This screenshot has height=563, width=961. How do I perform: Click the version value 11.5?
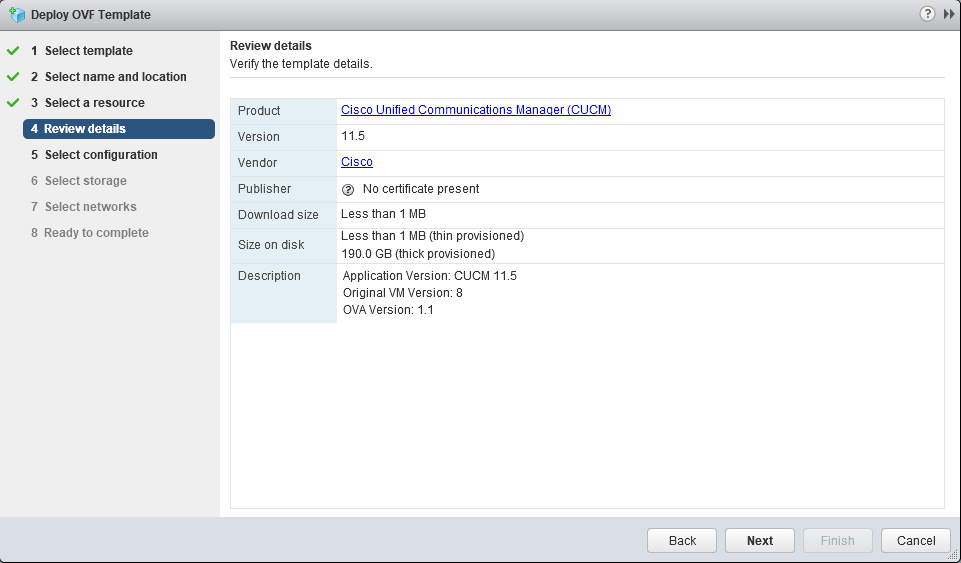353,136
